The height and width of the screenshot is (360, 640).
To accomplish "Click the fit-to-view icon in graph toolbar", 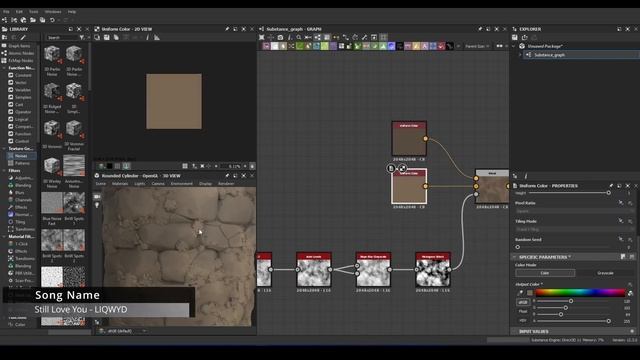I will coord(262,37).
